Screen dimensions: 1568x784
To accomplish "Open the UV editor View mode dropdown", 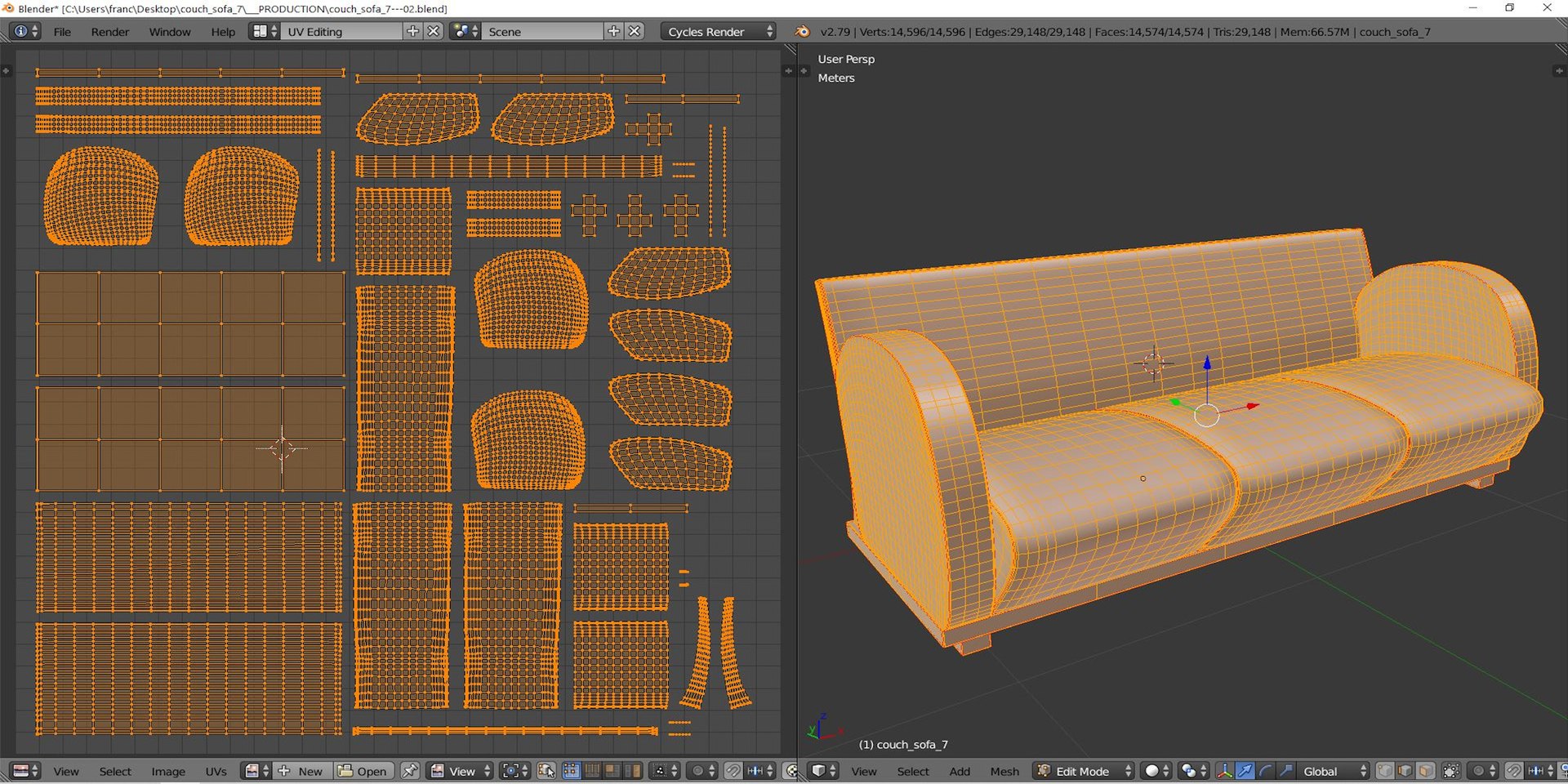I will (460, 771).
